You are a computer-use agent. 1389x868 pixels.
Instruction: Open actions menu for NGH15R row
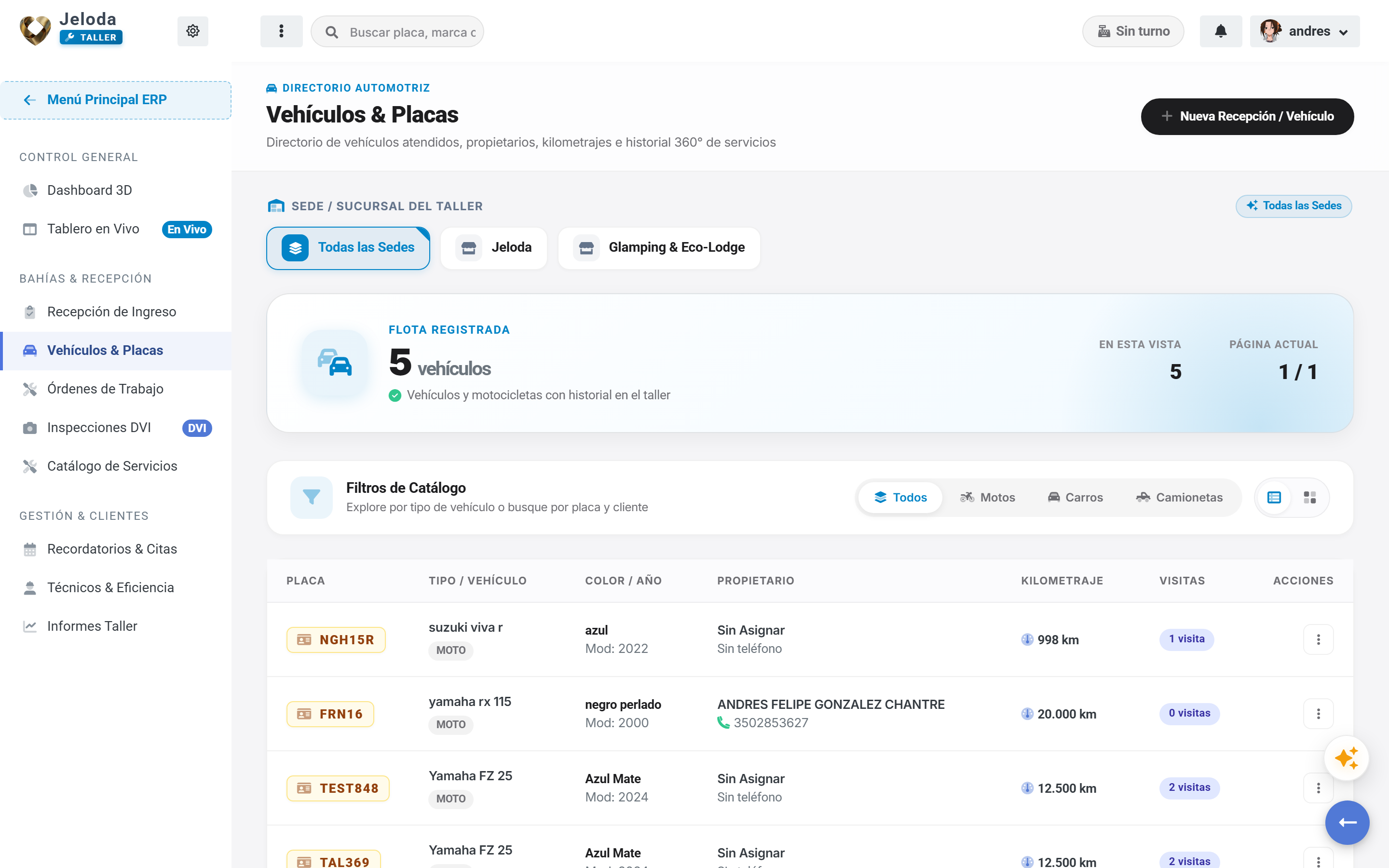1319,639
